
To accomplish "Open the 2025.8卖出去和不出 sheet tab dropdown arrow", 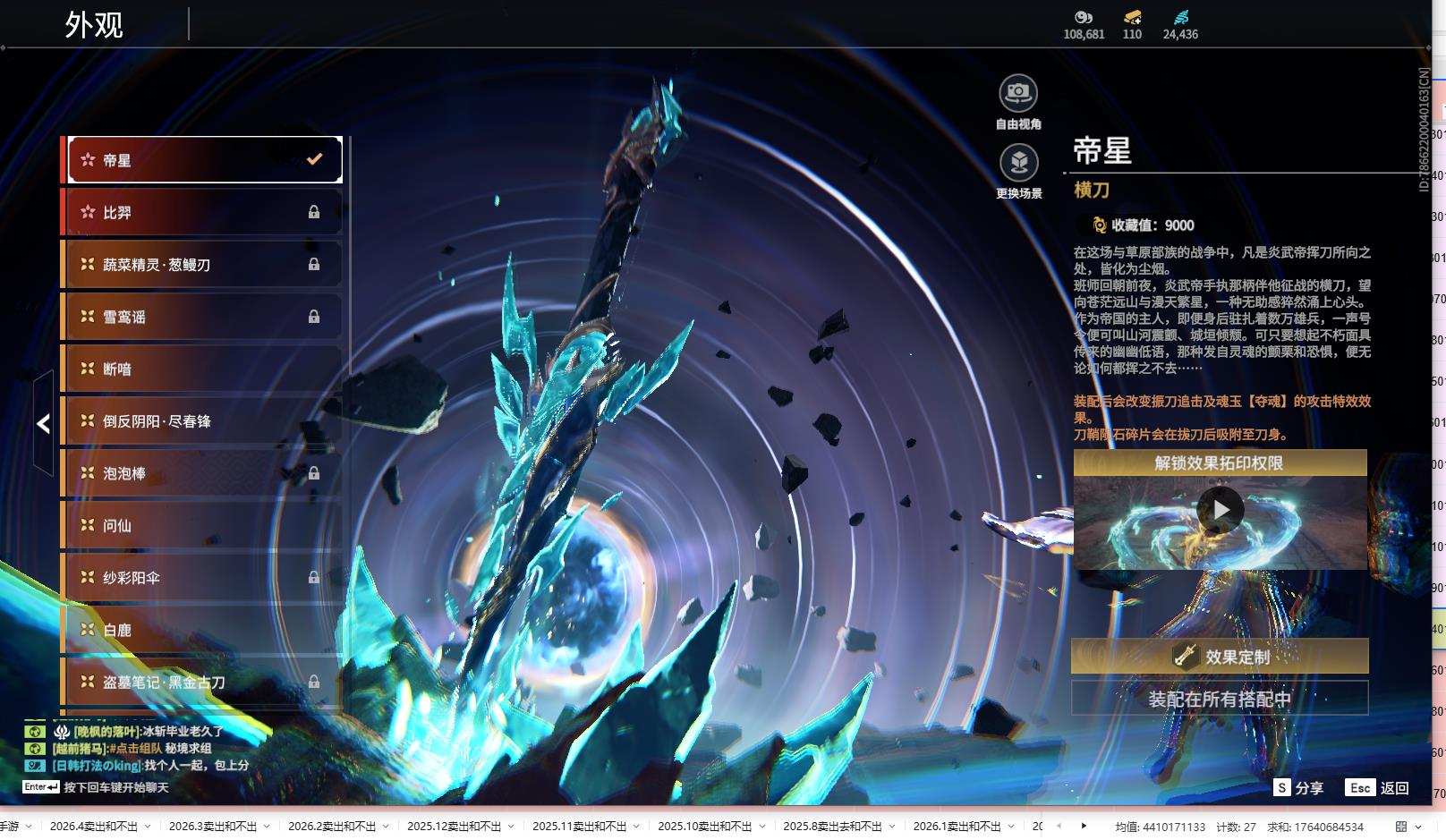I will click(x=891, y=827).
